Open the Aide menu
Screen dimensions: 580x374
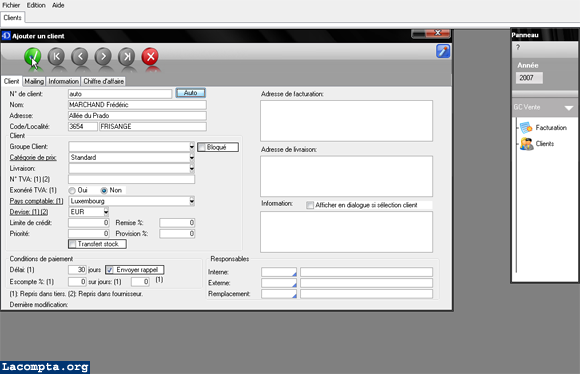[x=58, y=5]
